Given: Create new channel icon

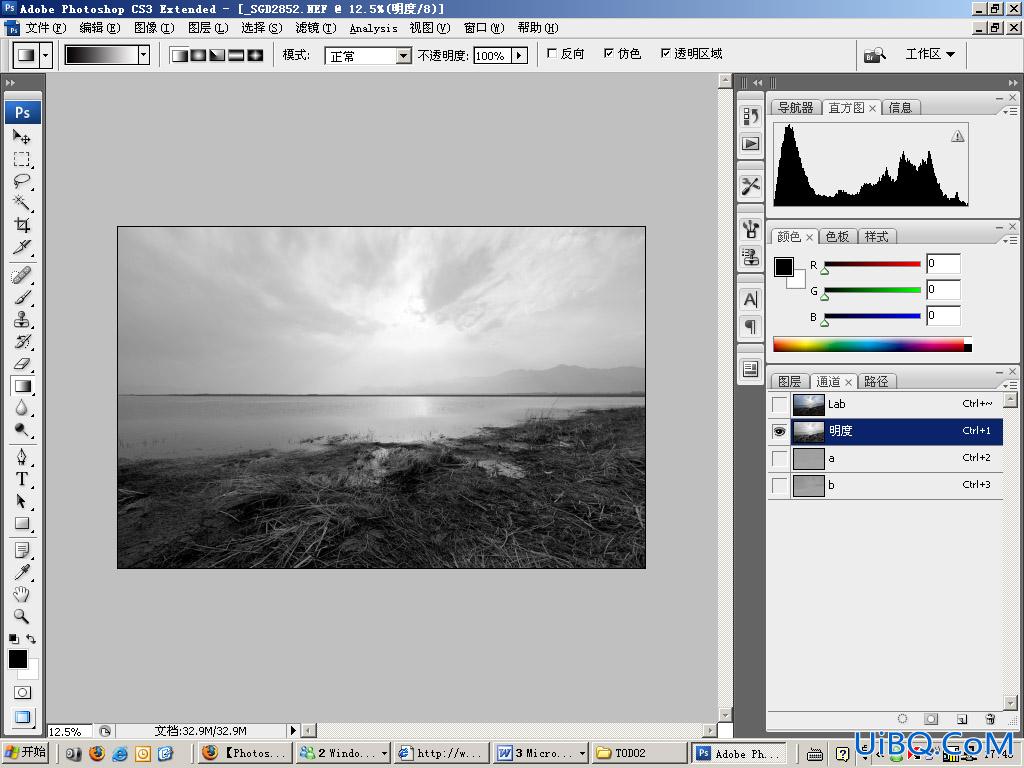Looking at the screenshot, I should [x=961, y=719].
